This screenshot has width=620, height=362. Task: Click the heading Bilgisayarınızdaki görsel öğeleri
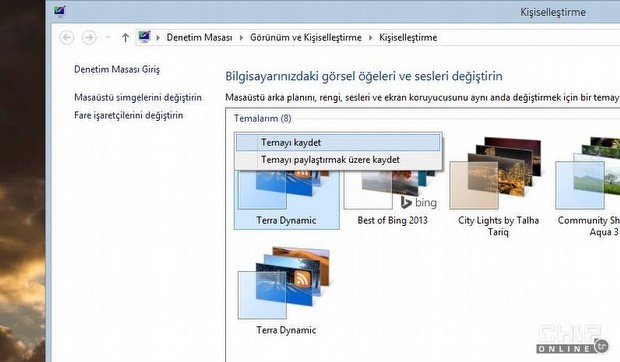click(364, 76)
